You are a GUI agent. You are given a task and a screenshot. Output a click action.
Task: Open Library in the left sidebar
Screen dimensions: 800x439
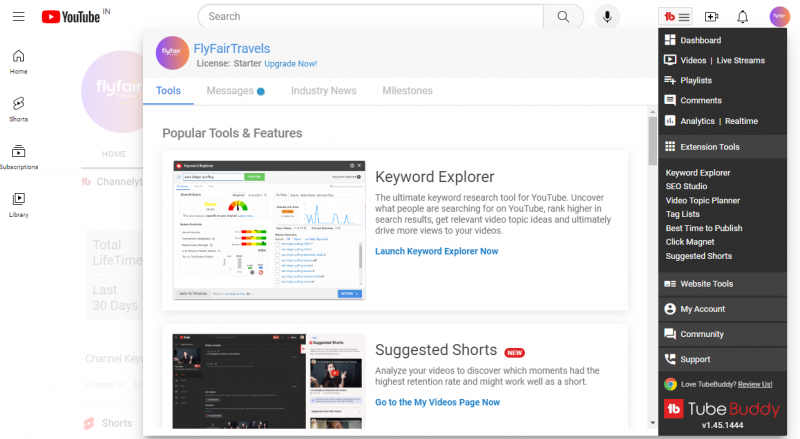coord(18,204)
